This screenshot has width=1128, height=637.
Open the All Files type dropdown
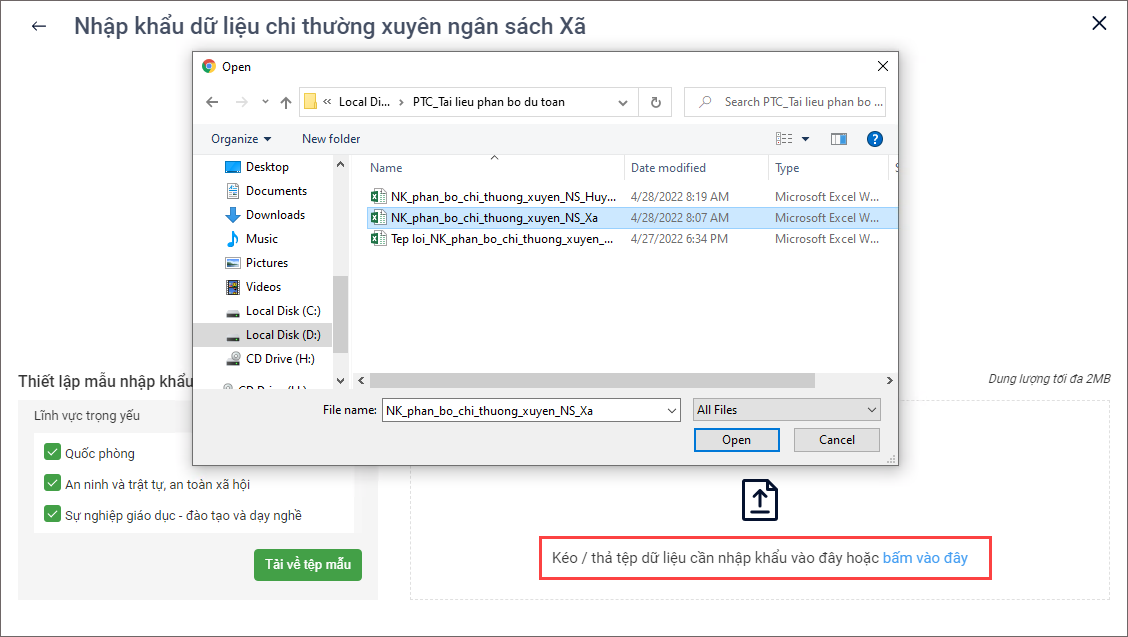787,410
